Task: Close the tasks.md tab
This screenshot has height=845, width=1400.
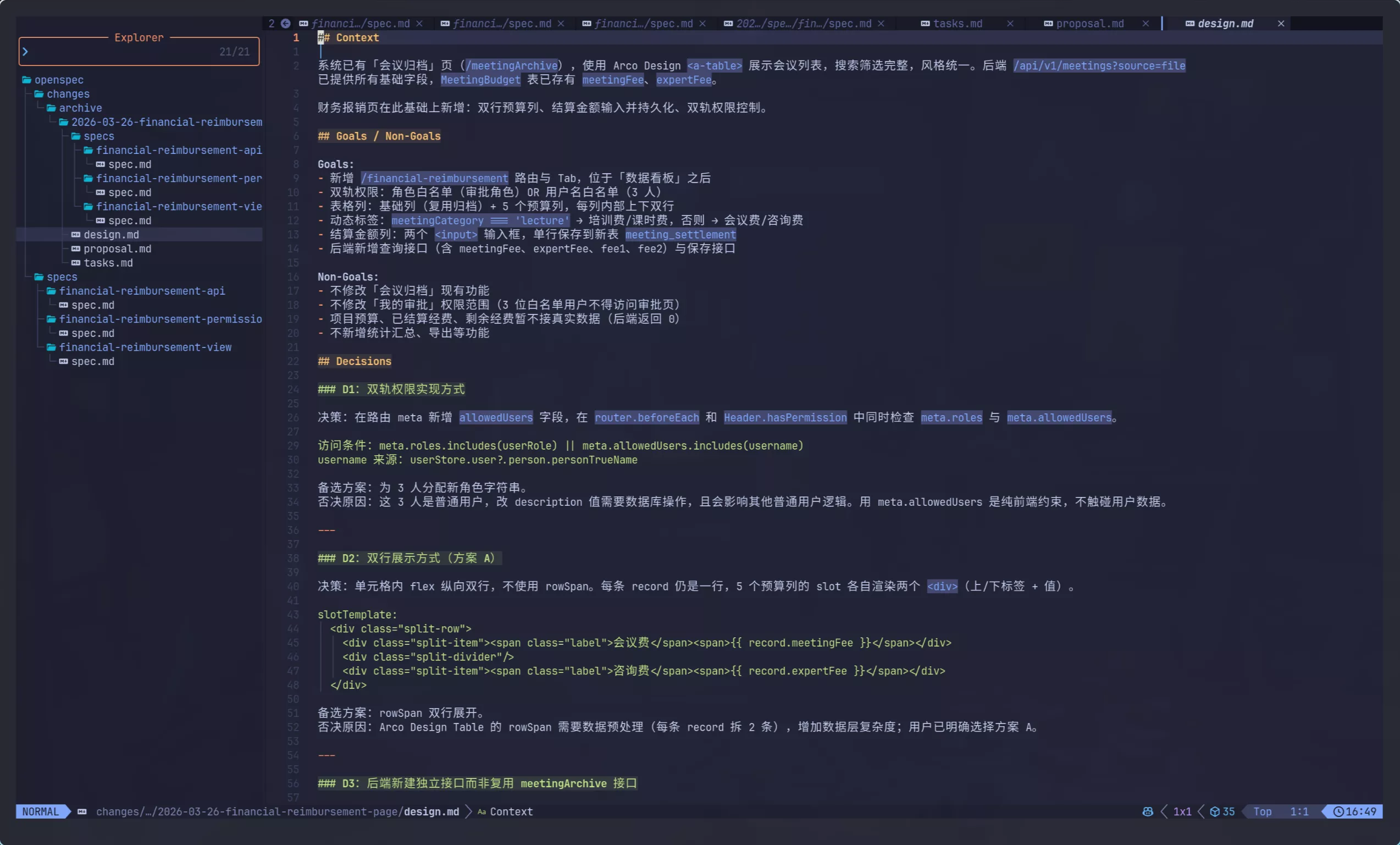Action: coord(1010,23)
